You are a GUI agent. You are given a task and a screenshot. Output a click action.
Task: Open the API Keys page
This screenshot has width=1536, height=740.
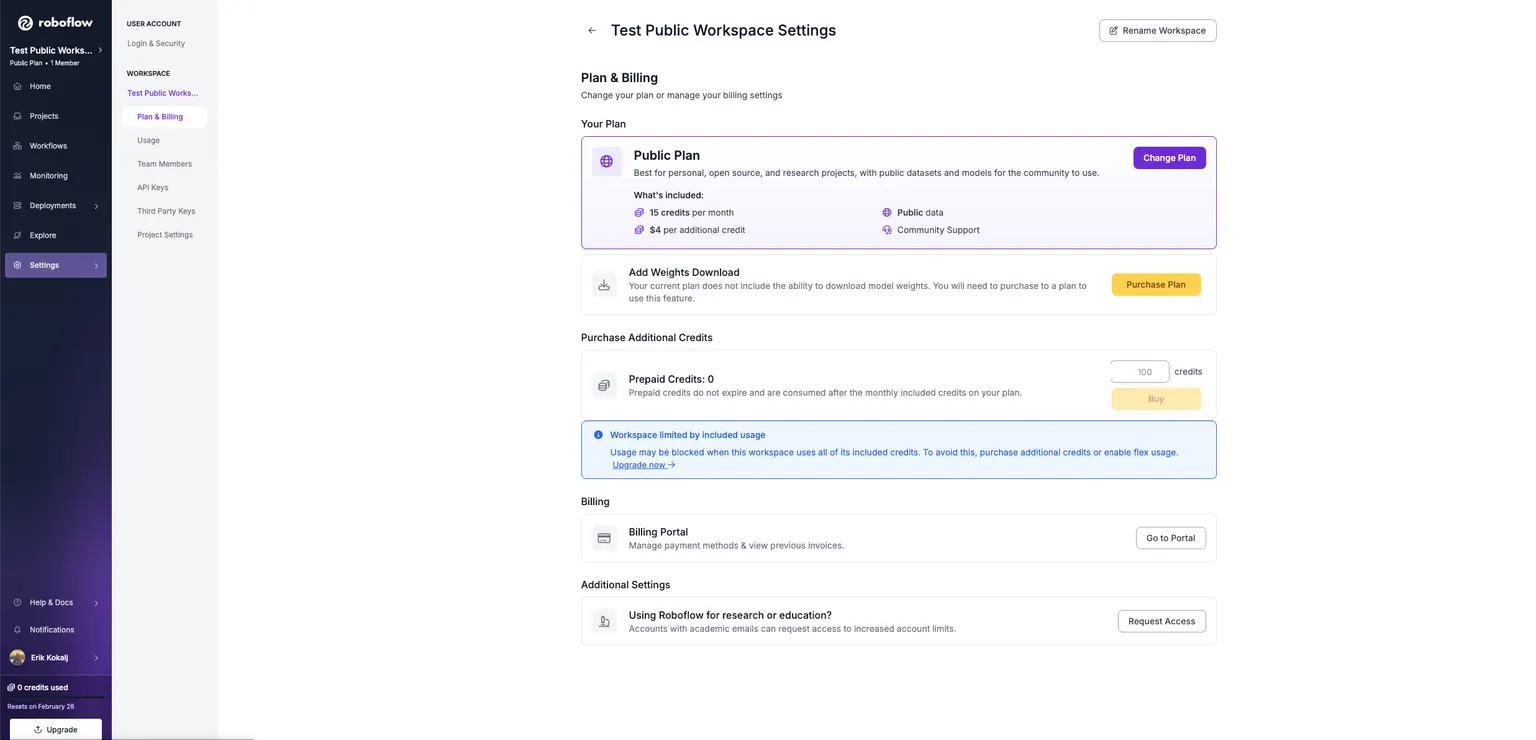153,188
